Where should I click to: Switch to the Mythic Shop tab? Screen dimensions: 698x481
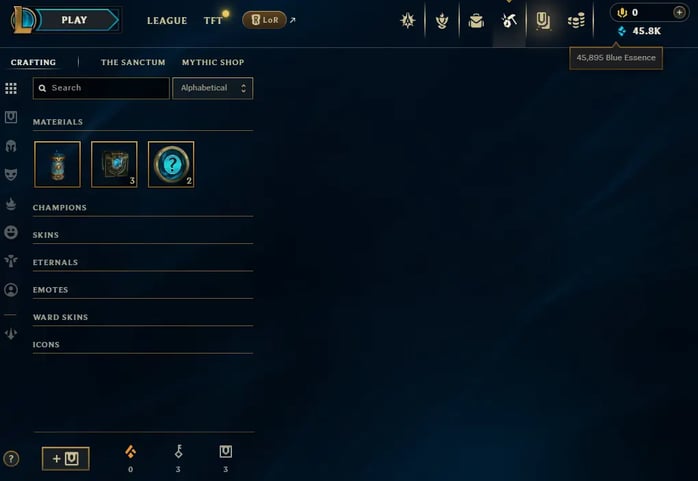pyautogui.click(x=213, y=62)
